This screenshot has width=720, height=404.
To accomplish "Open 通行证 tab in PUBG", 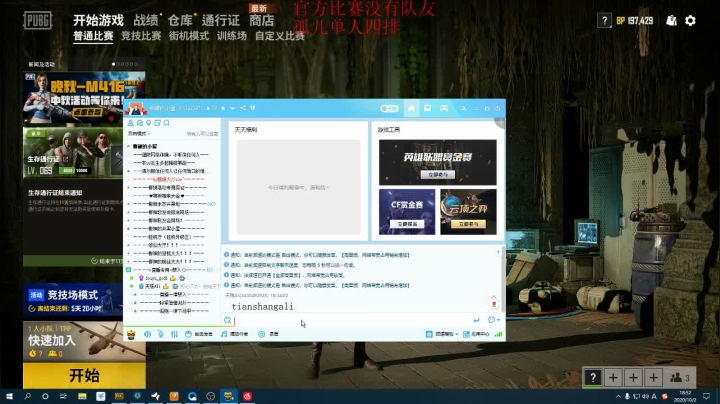I will pos(220,20).
